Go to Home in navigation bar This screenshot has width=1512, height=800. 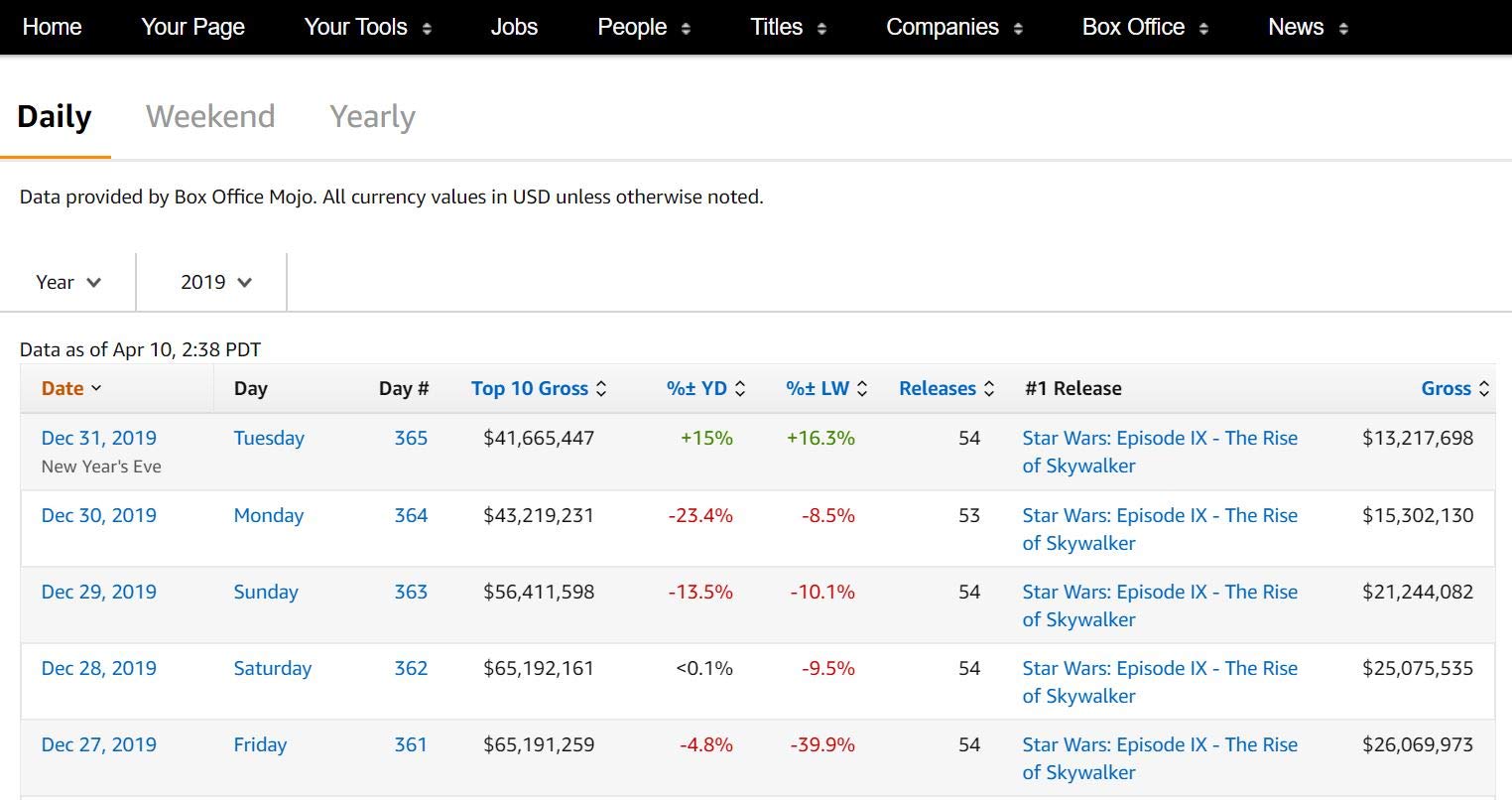[52, 28]
